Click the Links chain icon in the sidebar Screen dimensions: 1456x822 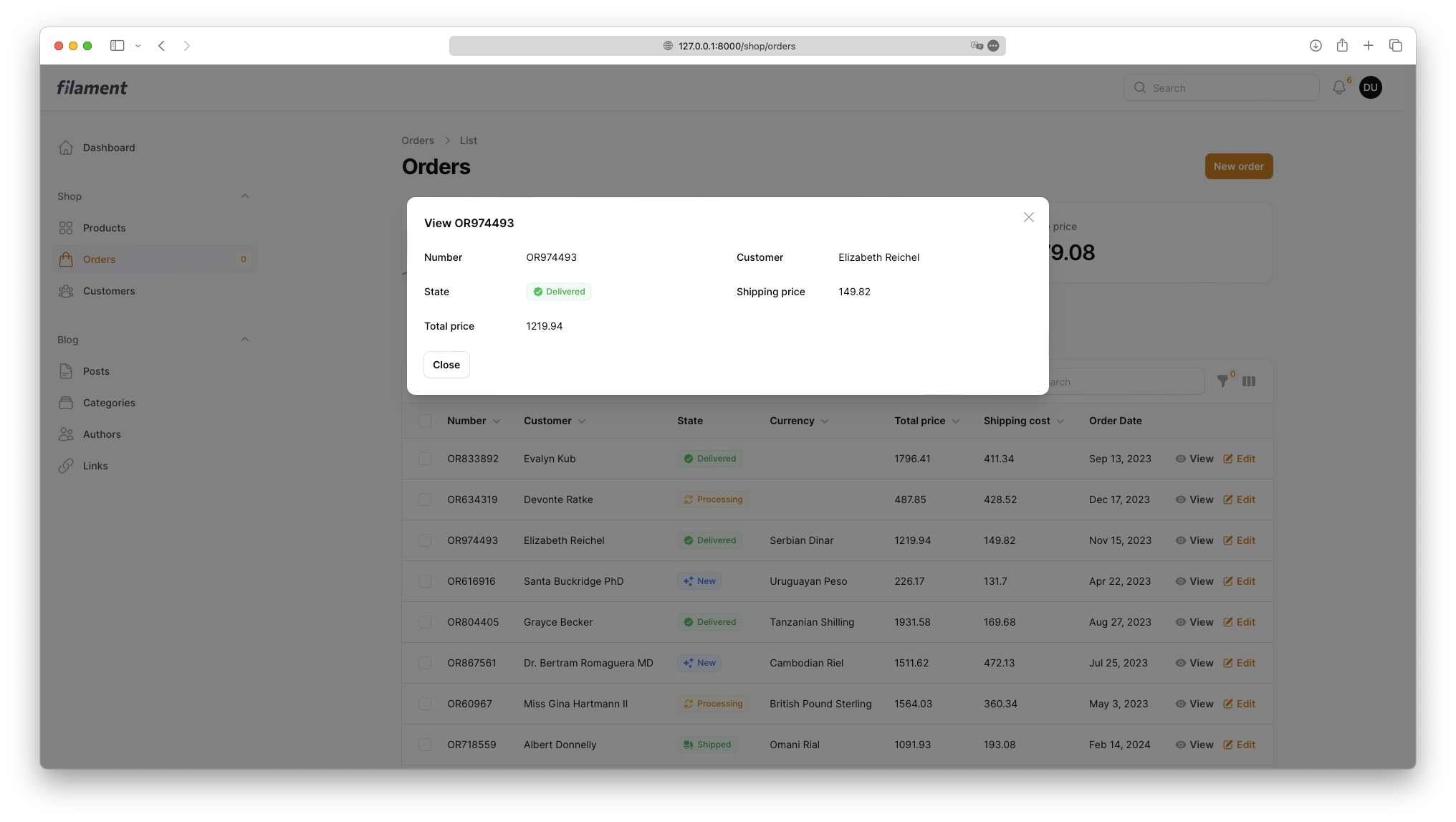tap(66, 466)
